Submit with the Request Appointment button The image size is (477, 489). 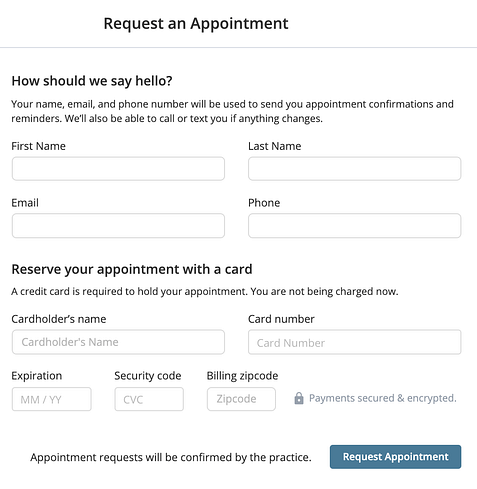395,457
